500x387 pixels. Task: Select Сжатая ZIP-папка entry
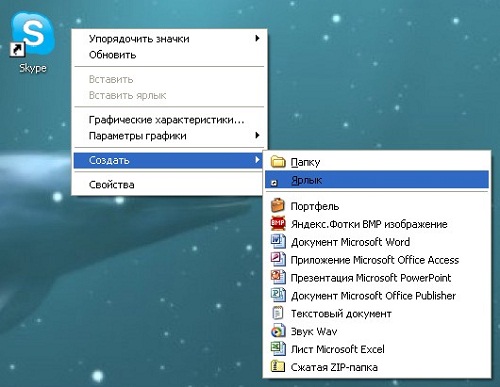pyautogui.click(x=377, y=367)
